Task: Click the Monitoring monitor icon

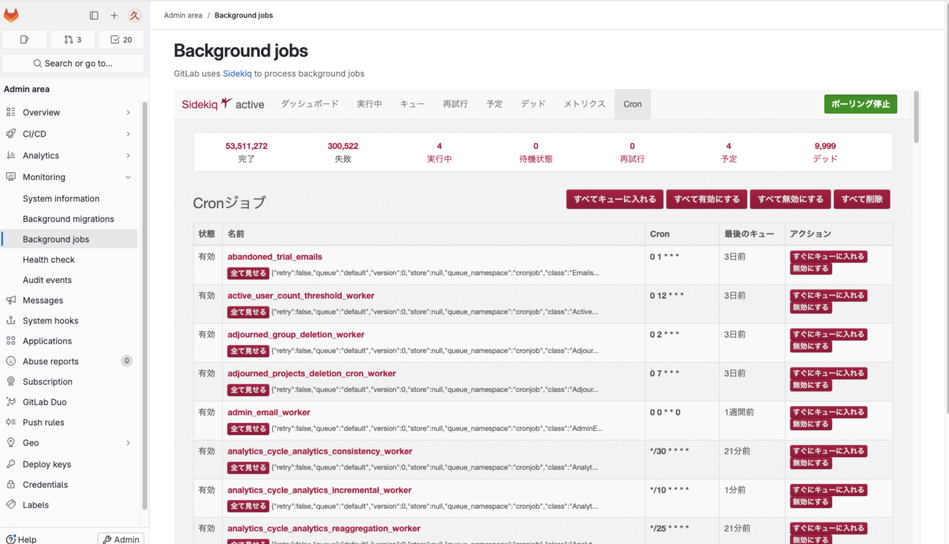Action: (10, 177)
